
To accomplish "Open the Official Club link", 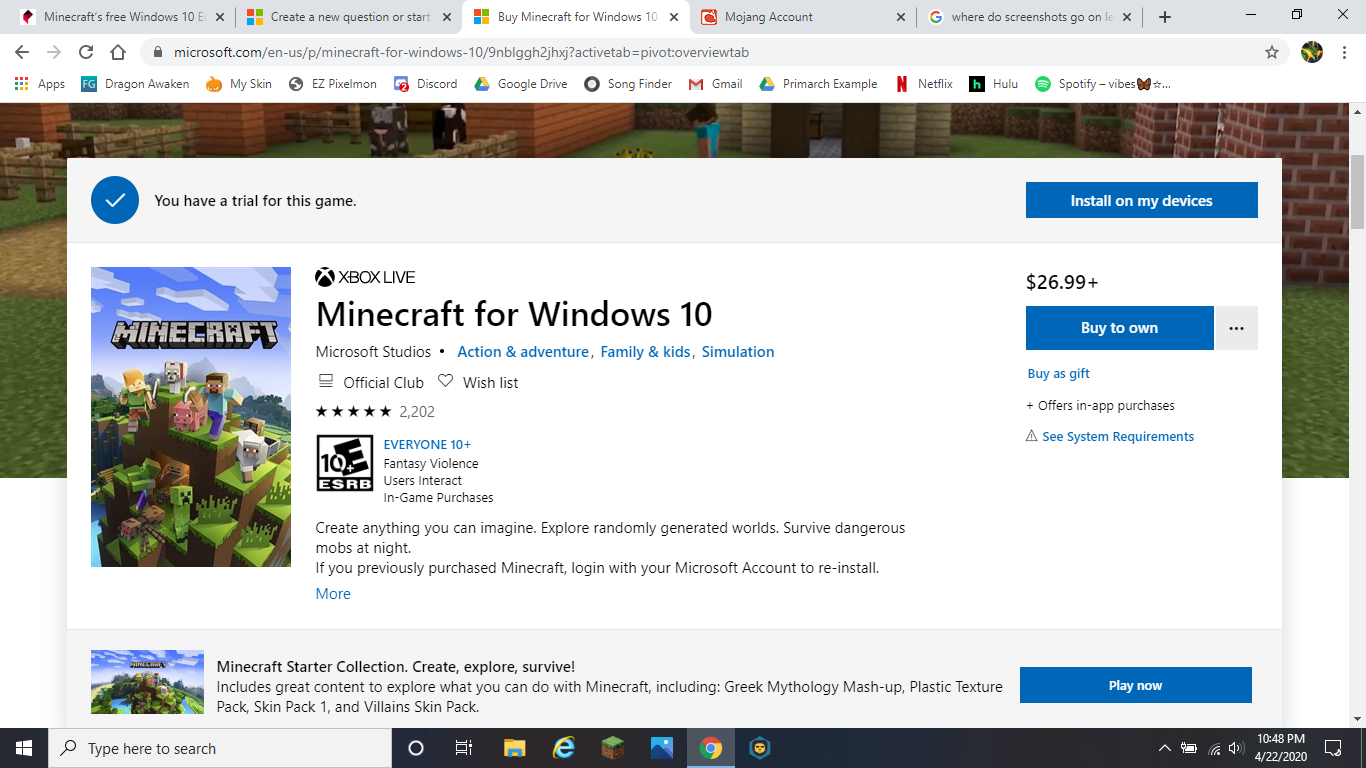I will [x=371, y=382].
